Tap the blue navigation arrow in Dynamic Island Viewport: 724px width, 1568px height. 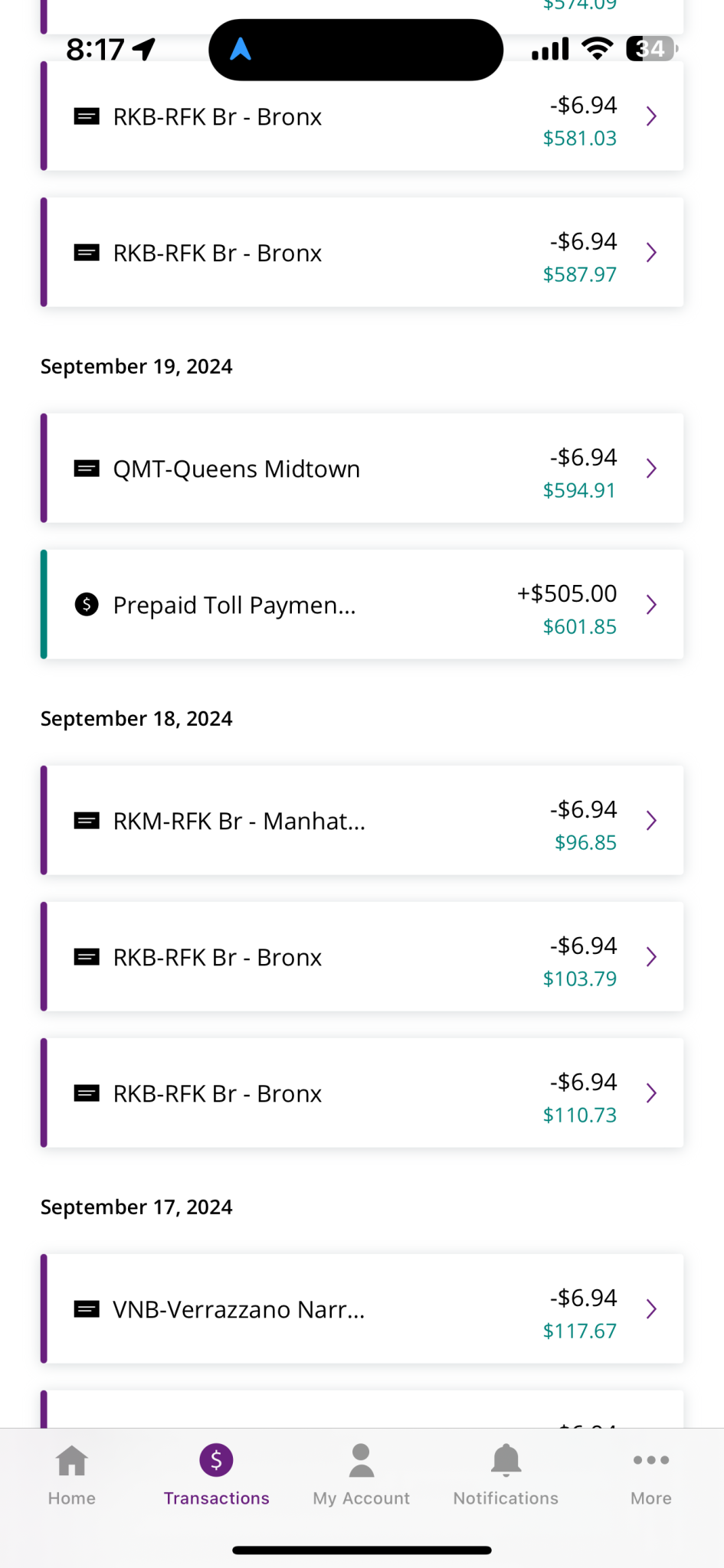tap(241, 49)
